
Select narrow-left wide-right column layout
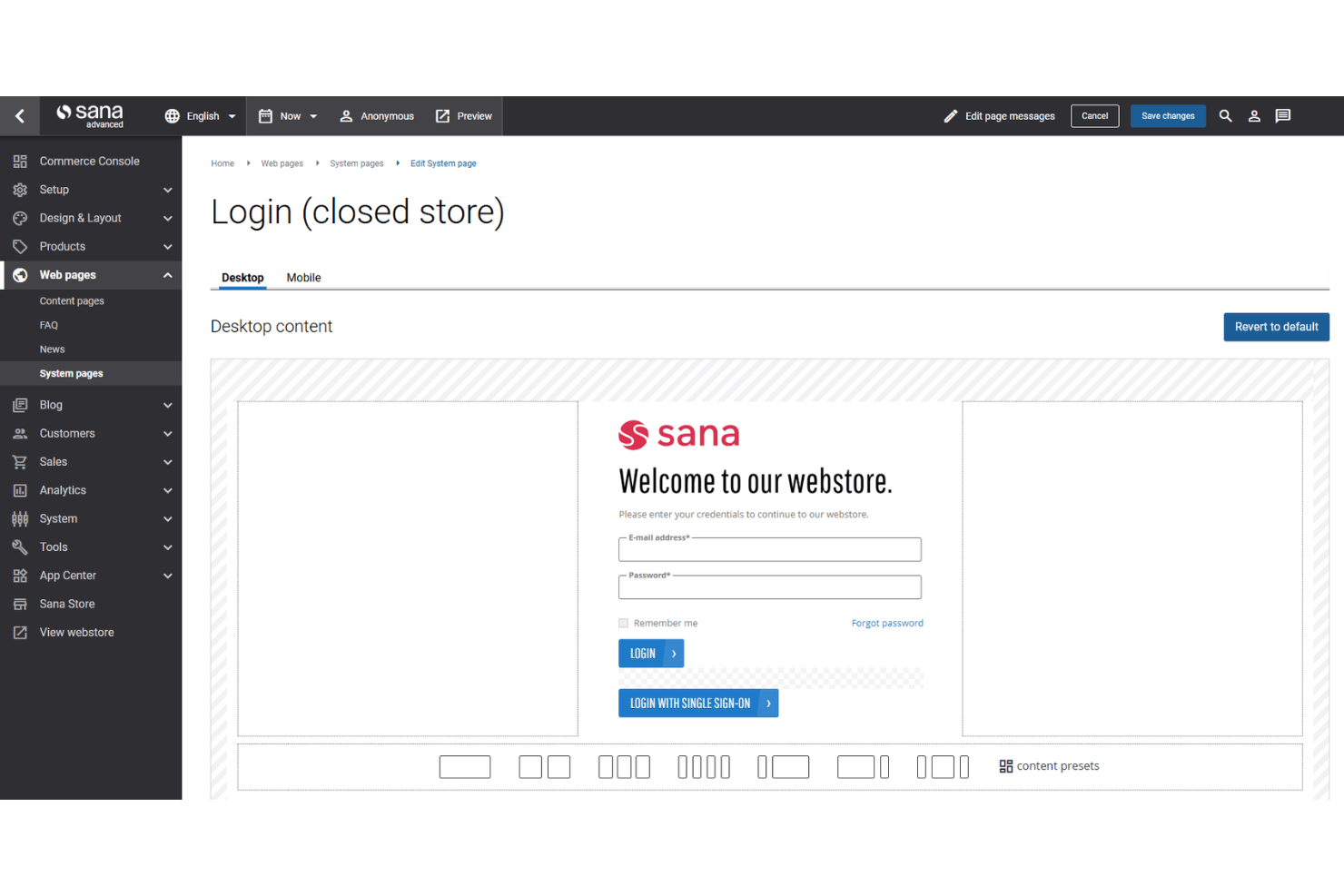pyautogui.click(x=784, y=767)
